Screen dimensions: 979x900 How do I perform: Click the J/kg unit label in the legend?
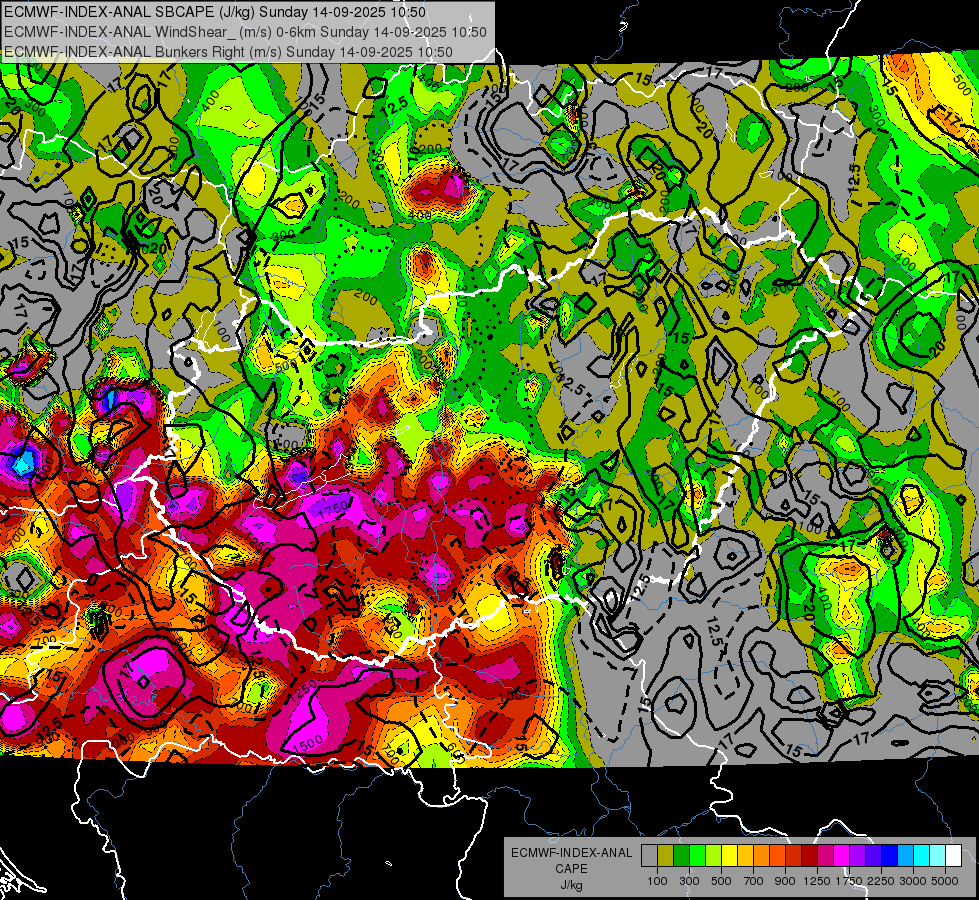point(572,885)
